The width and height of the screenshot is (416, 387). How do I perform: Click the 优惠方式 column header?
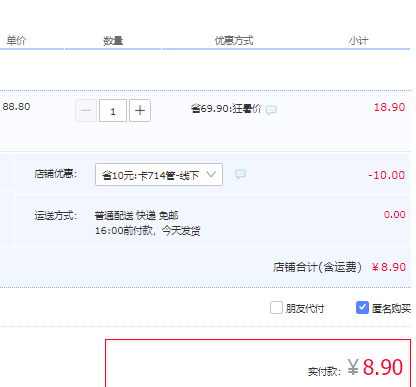click(x=234, y=41)
